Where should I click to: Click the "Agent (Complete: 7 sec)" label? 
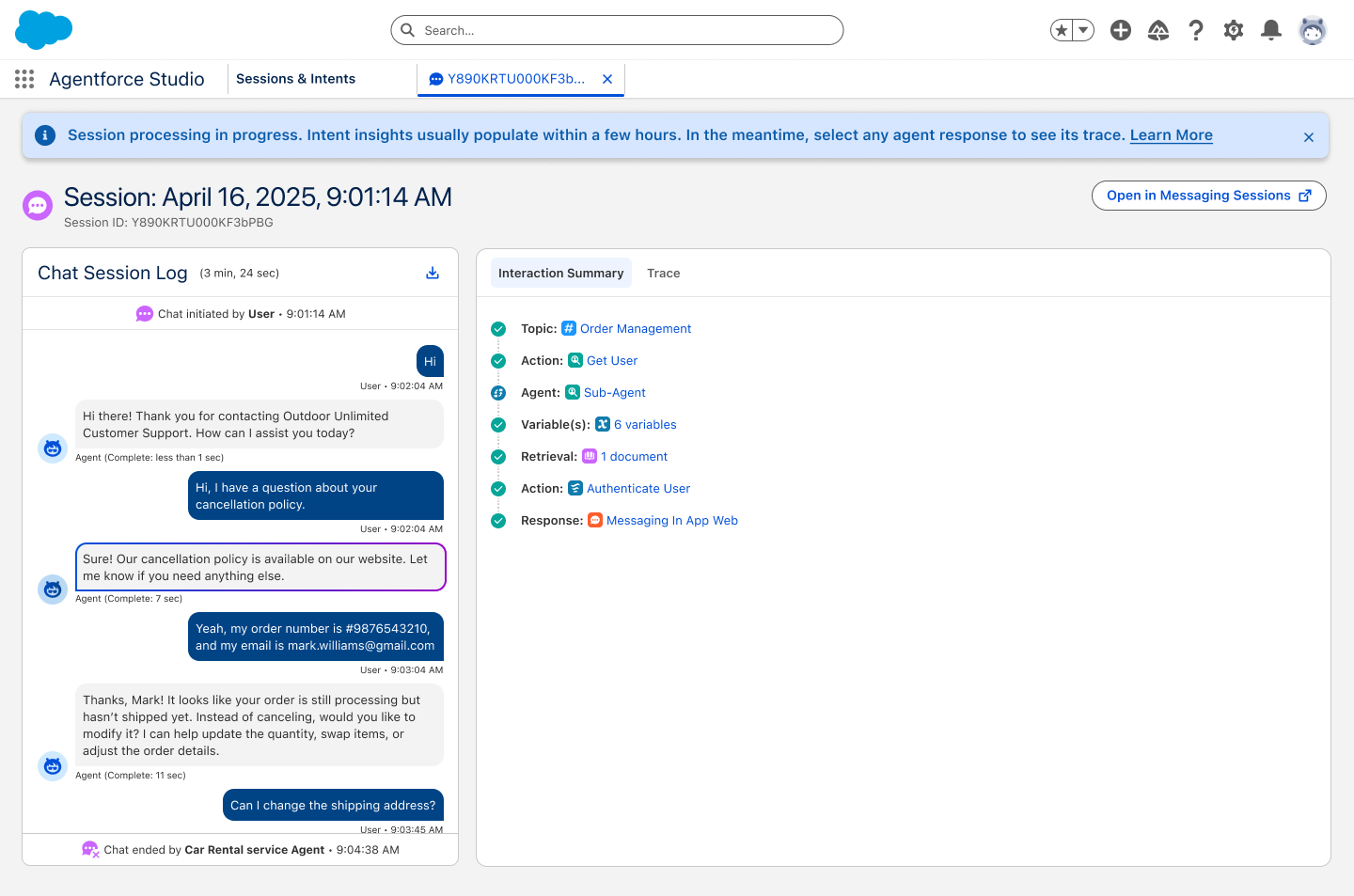coord(129,599)
